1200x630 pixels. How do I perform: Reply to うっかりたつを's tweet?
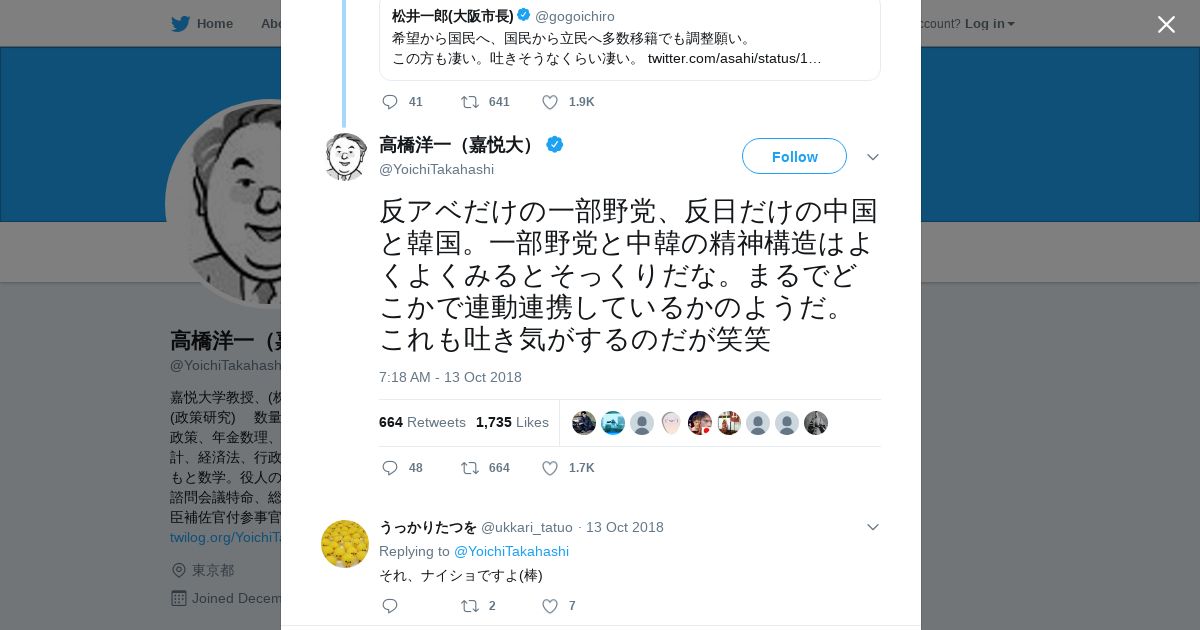coord(390,606)
